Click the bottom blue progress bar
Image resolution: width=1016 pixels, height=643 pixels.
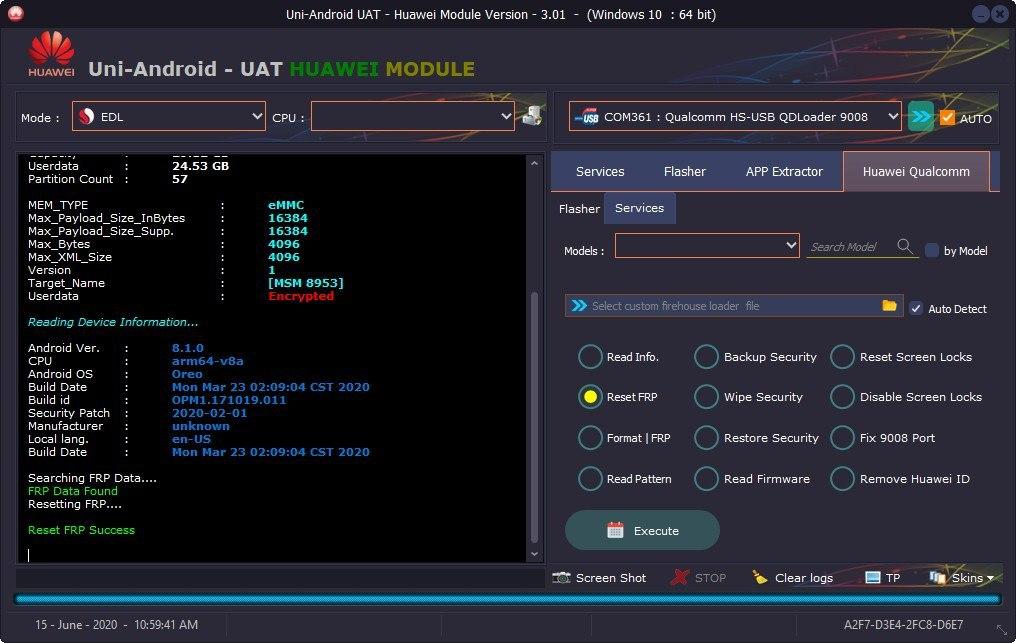click(507, 600)
